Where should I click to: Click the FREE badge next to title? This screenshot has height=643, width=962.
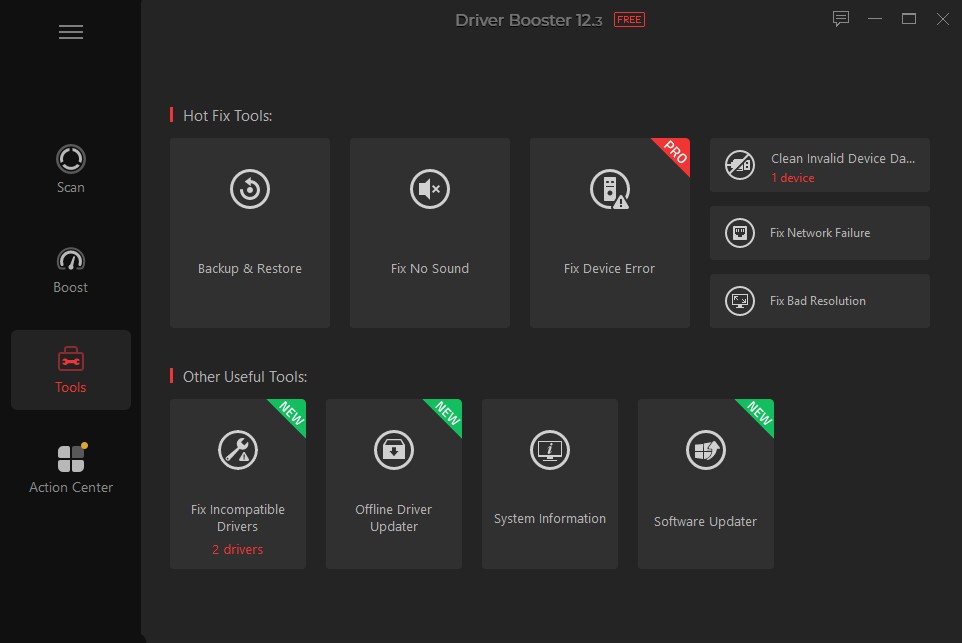(x=629, y=19)
